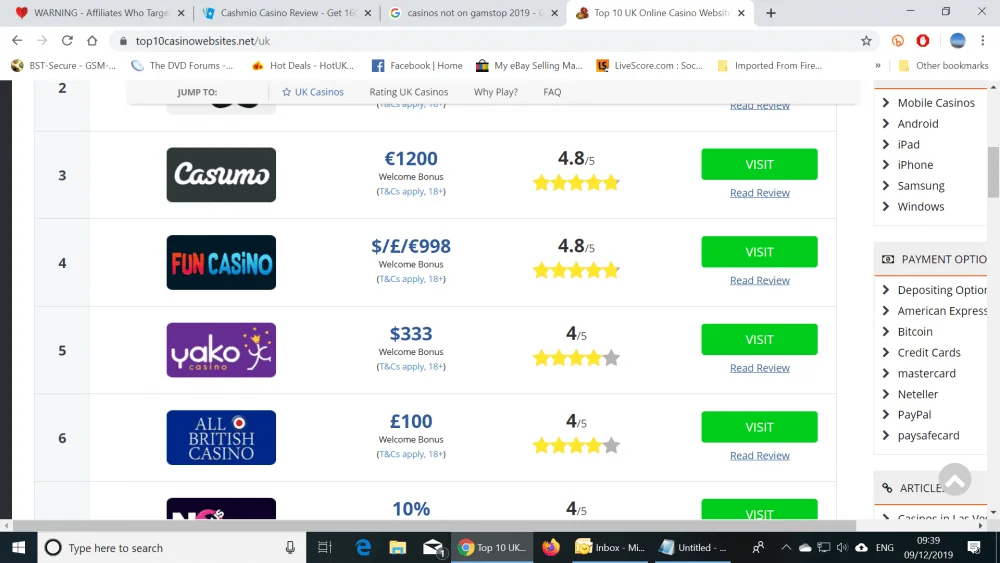Open File Explorer from taskbar

coord(398,548)
